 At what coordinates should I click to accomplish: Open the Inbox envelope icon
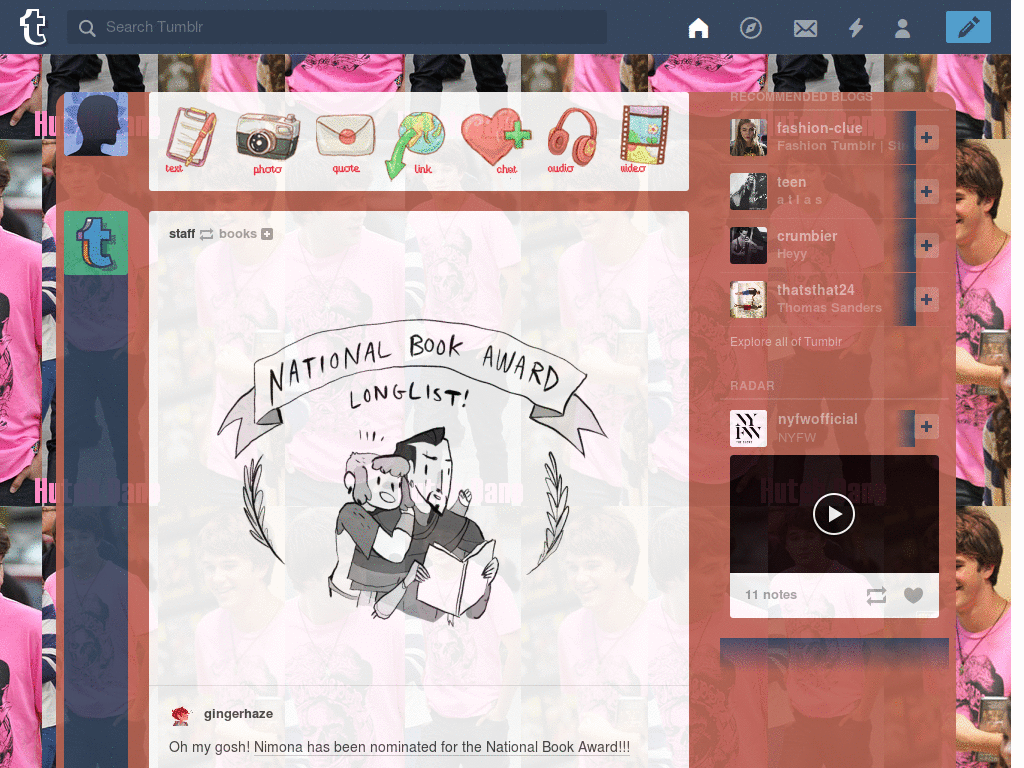(x=805, y=28)
